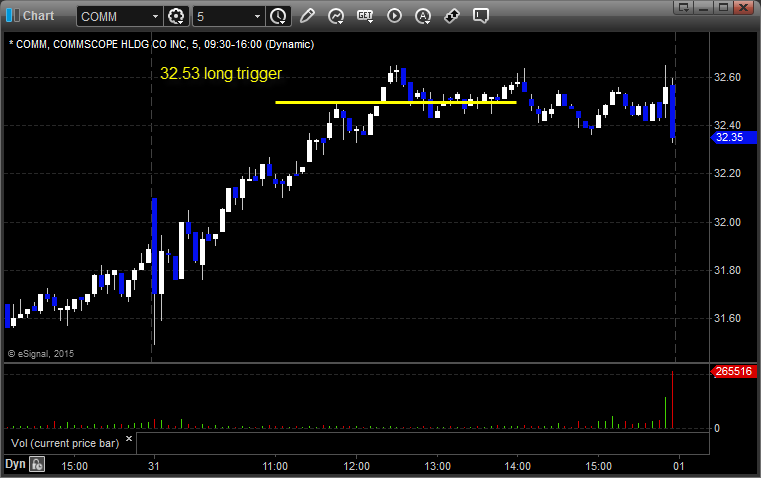Click the 01 date label on time axis

[678, 466]
